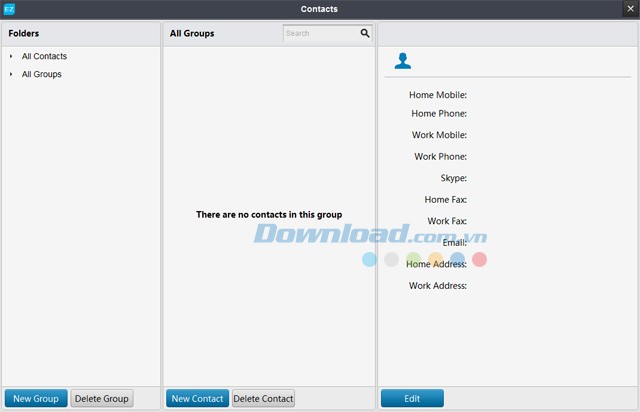
Task: Click the search magnifier icon
Action: click(x=365, y=33)
